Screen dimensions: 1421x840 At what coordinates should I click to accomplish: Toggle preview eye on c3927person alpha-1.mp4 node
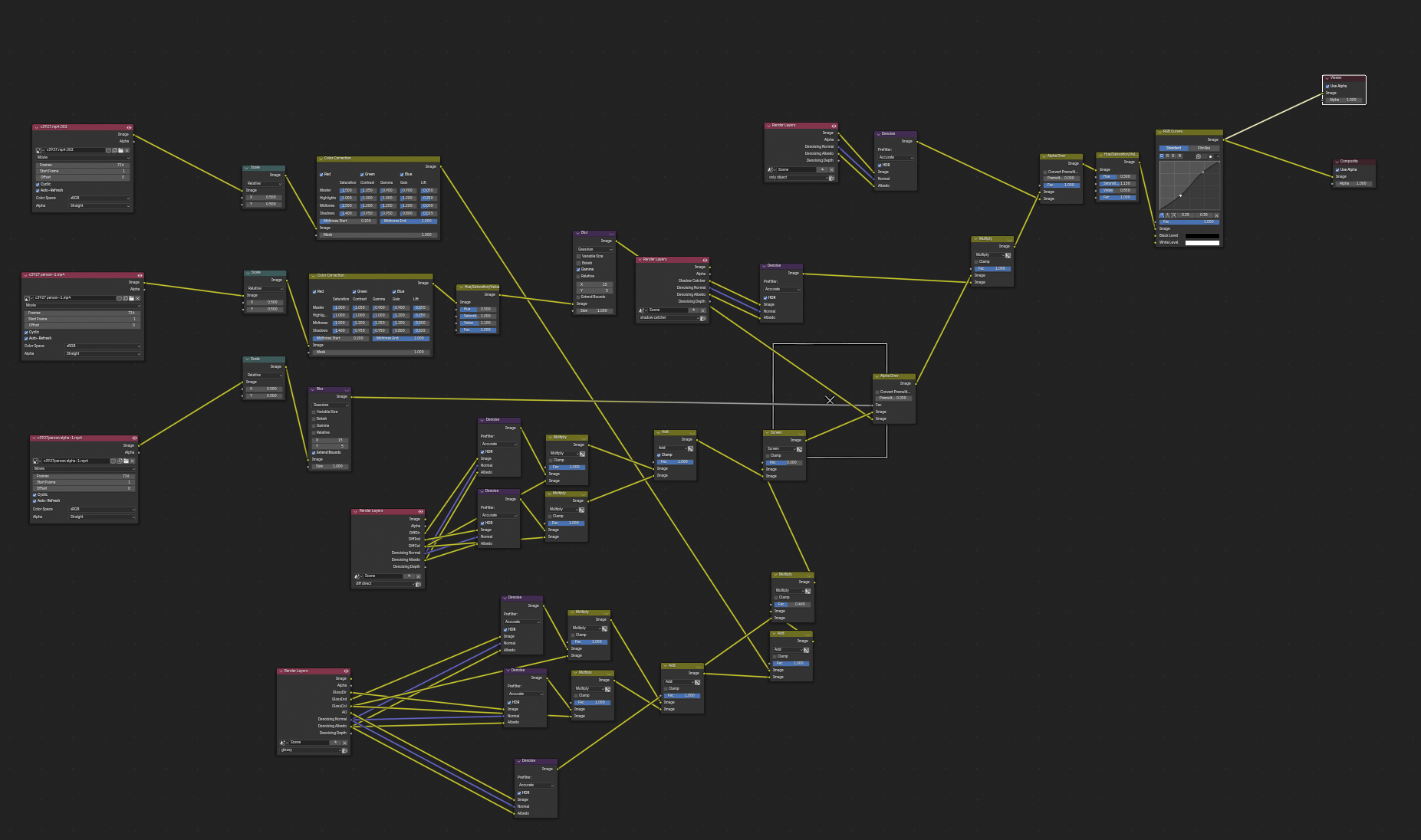coord(134,438)
